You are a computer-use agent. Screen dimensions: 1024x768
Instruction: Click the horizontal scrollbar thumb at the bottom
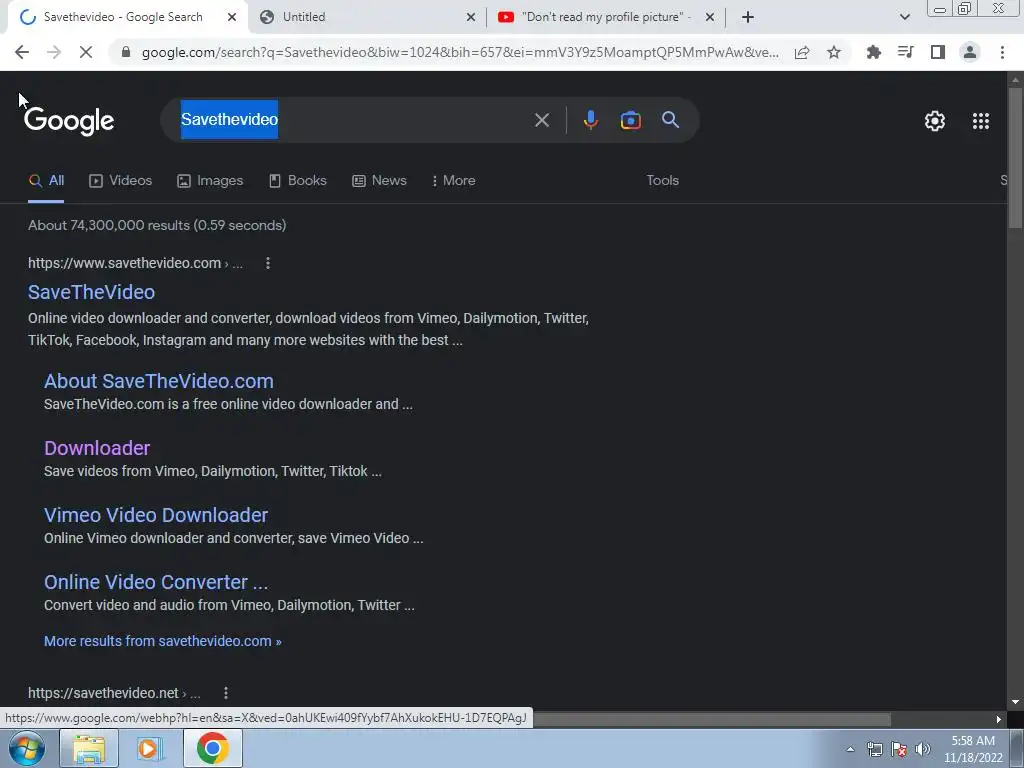tap(712, 719)
